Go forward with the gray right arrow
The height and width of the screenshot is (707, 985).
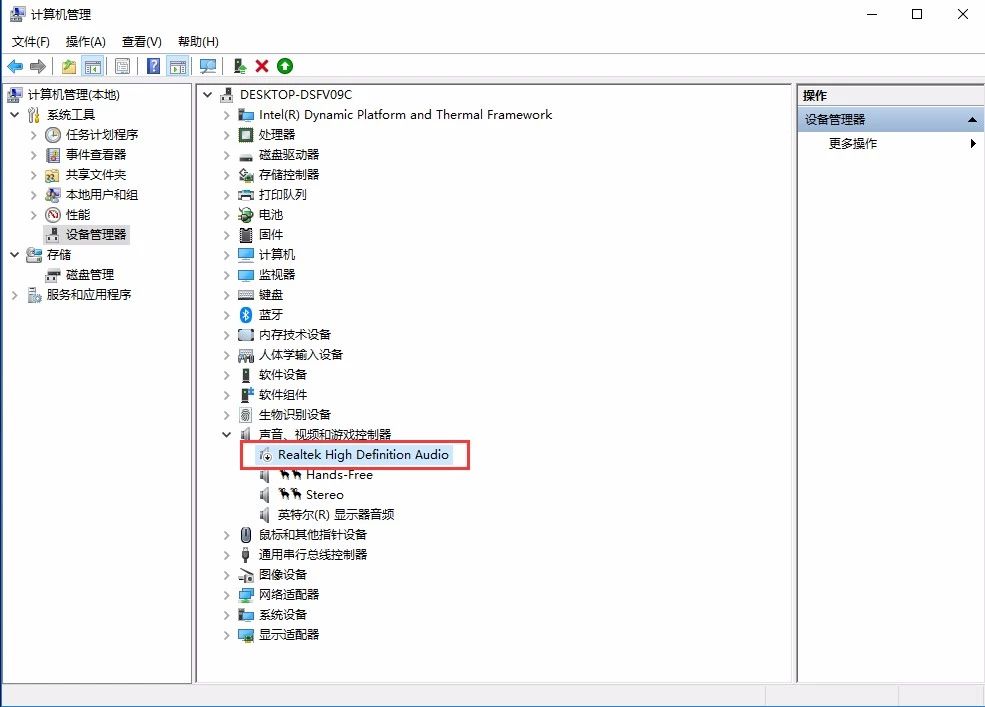[x=38, y=66]
